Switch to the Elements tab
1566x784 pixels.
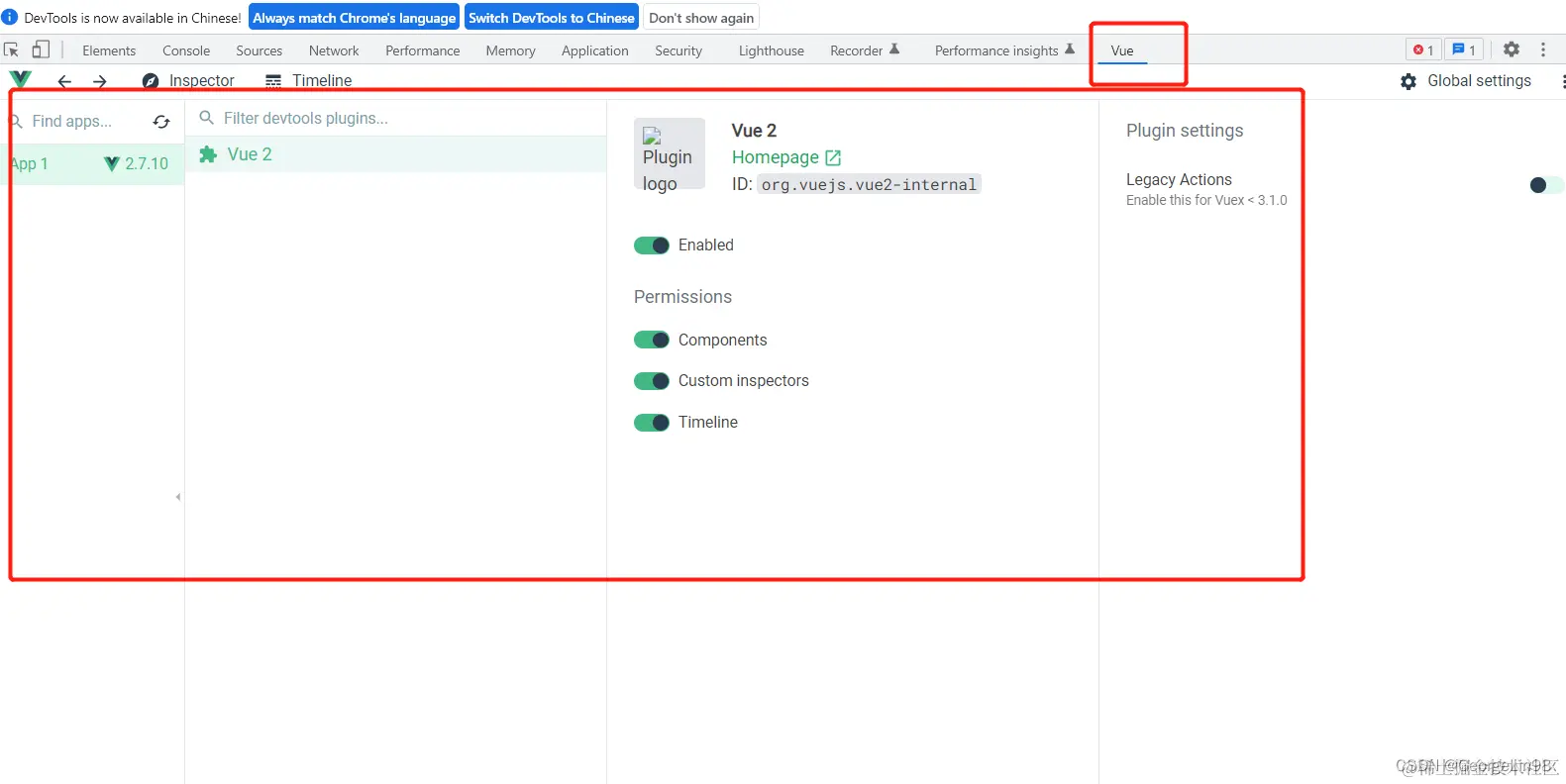tap(109, 50)
